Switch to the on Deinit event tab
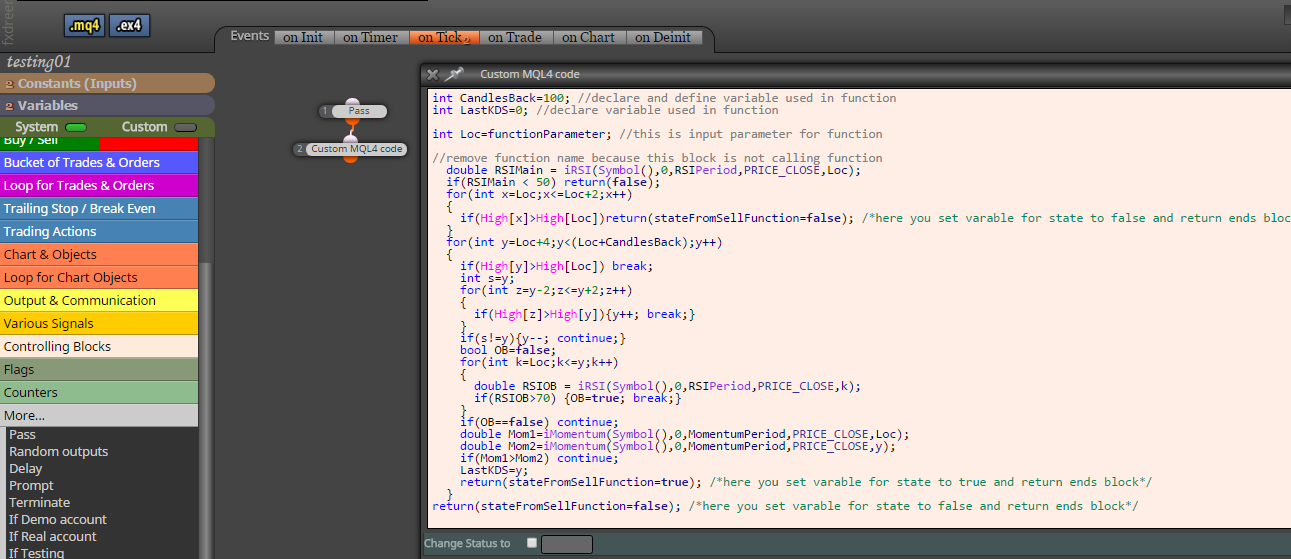Viewport: 1291px width, 559px height. click(x=664, y=37)
